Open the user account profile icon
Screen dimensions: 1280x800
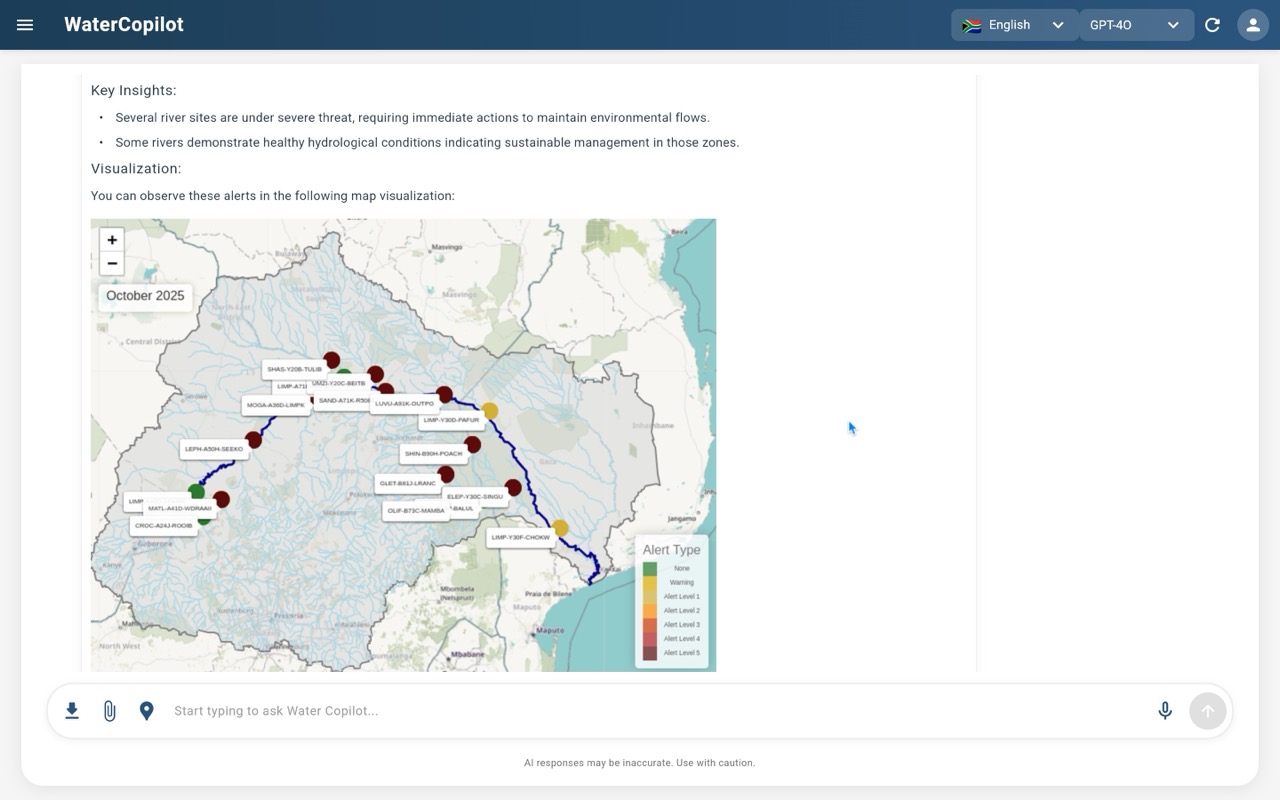pyautogui.click(x=1252, y=25)
